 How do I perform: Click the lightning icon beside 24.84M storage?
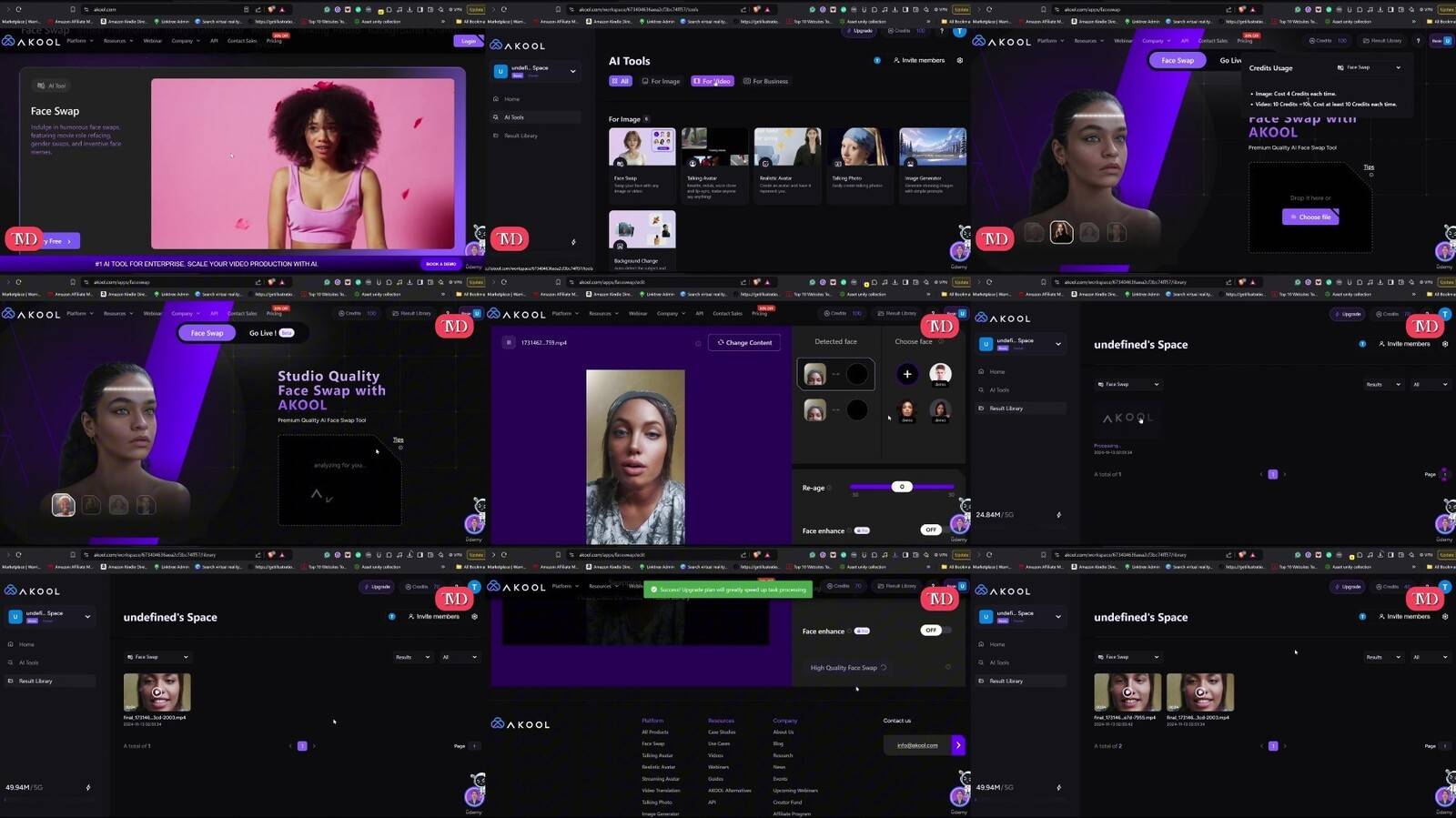(1058, 515)
